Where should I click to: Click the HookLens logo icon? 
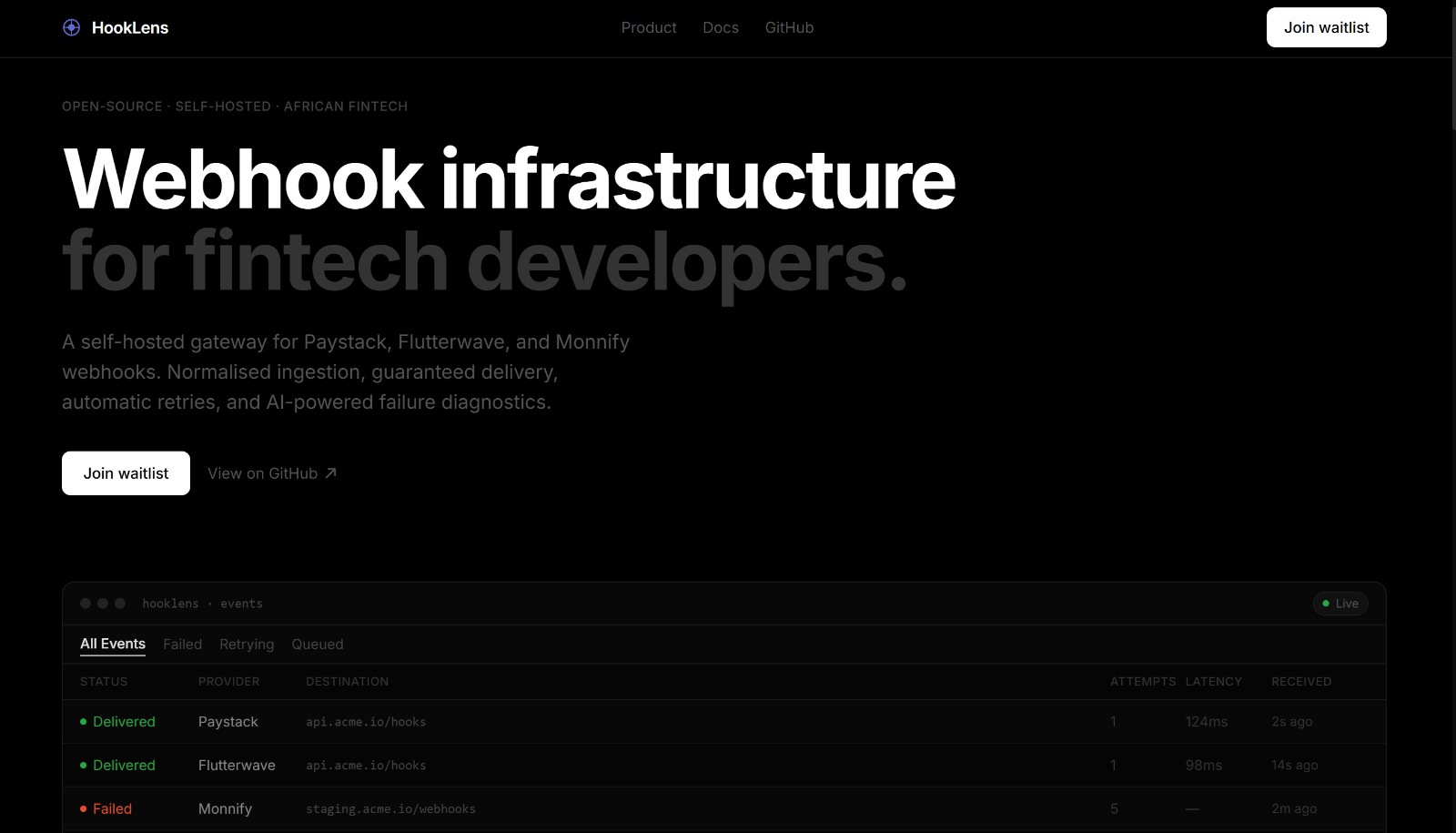[71, 27]
